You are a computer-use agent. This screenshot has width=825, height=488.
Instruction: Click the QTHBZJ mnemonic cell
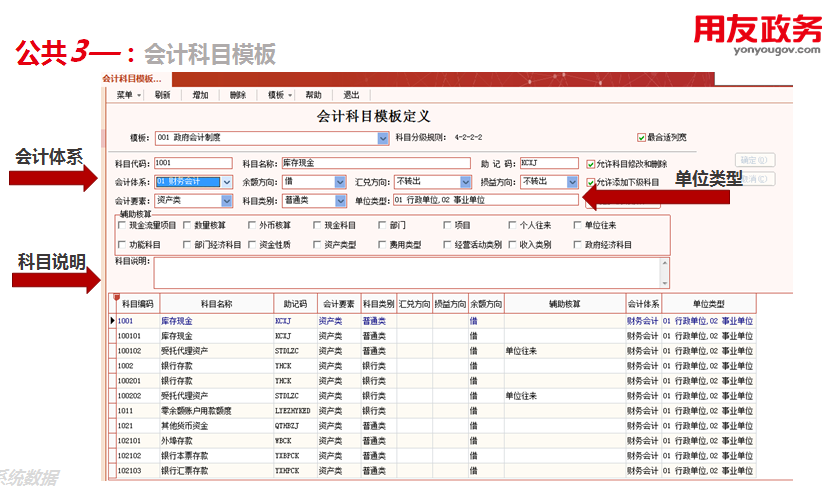point(295,426)
